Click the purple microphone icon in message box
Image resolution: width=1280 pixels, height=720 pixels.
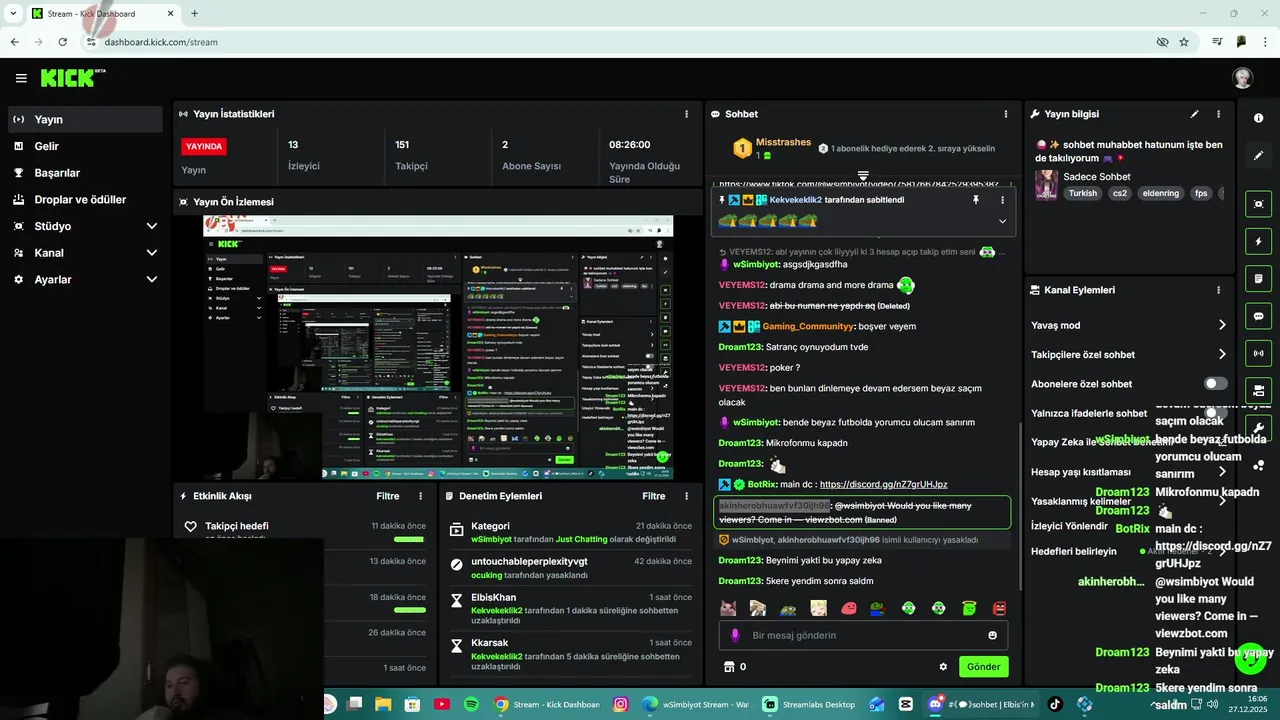coord(735,635)
